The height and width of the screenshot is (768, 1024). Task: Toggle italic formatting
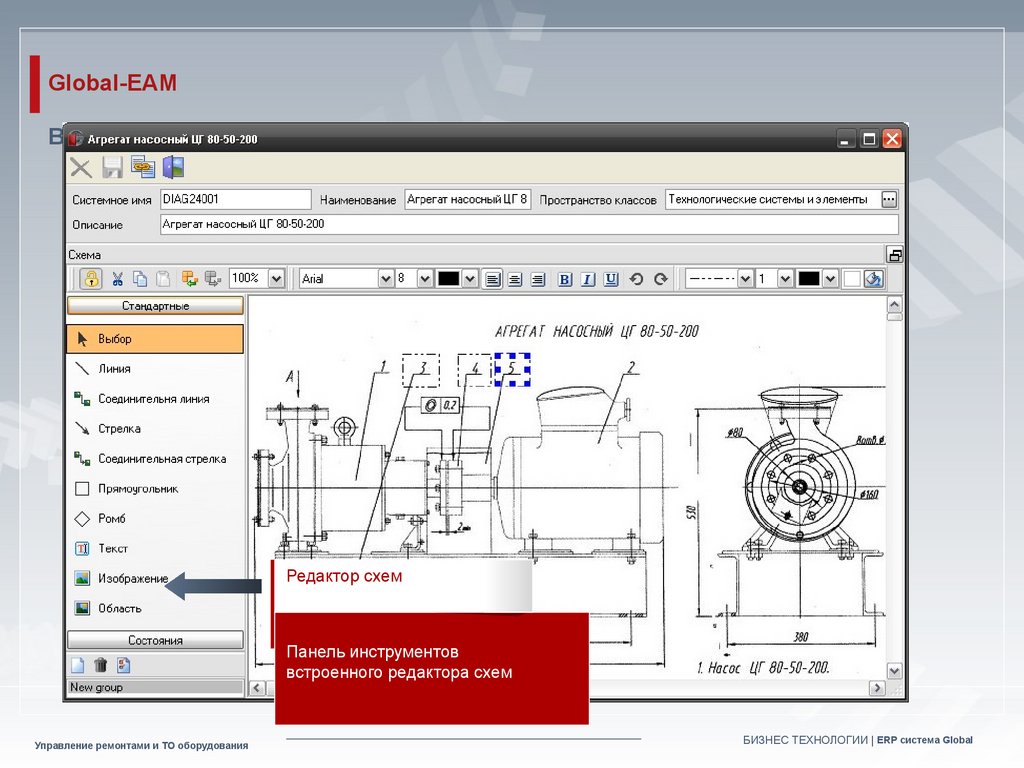[x=588, y=280]
